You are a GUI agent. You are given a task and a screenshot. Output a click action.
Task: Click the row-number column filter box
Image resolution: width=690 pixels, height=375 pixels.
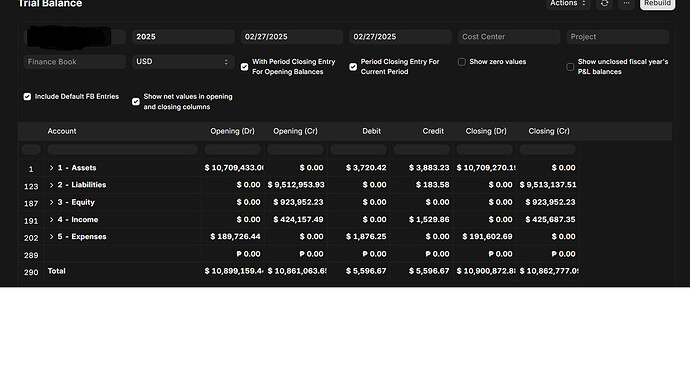click(31, 149)
